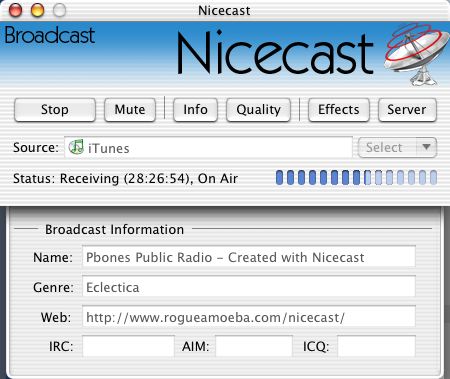Click the Broadcast title label
450x379 pixels.
point(50,35)
